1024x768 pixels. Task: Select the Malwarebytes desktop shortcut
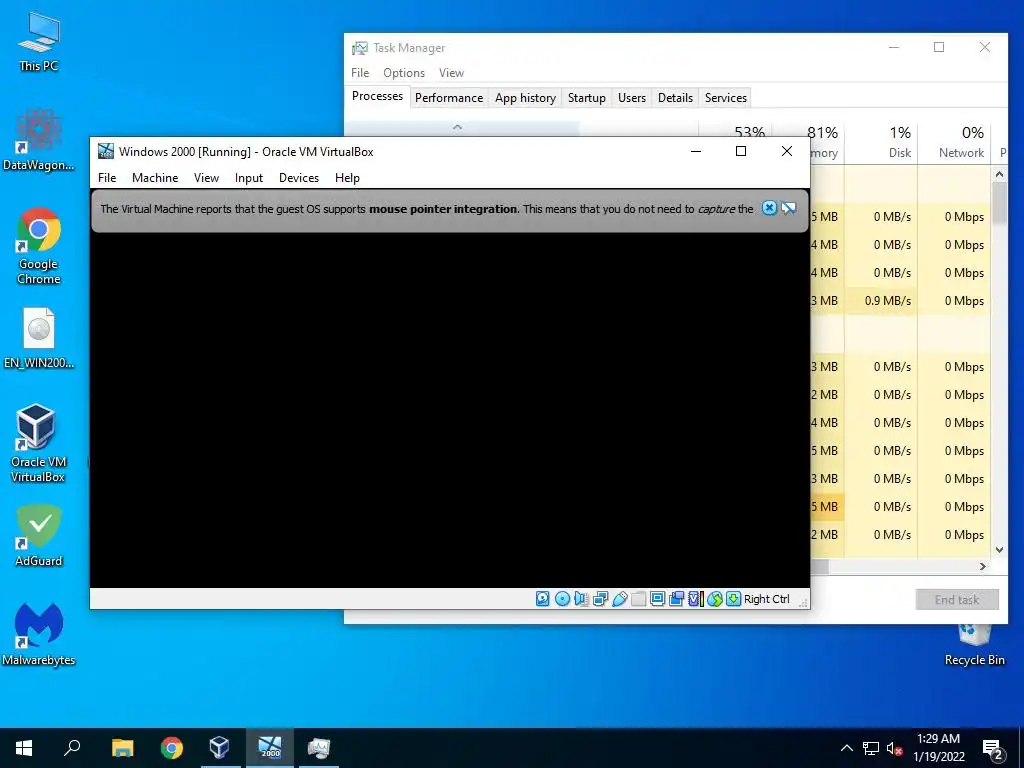tap(39, 635)
